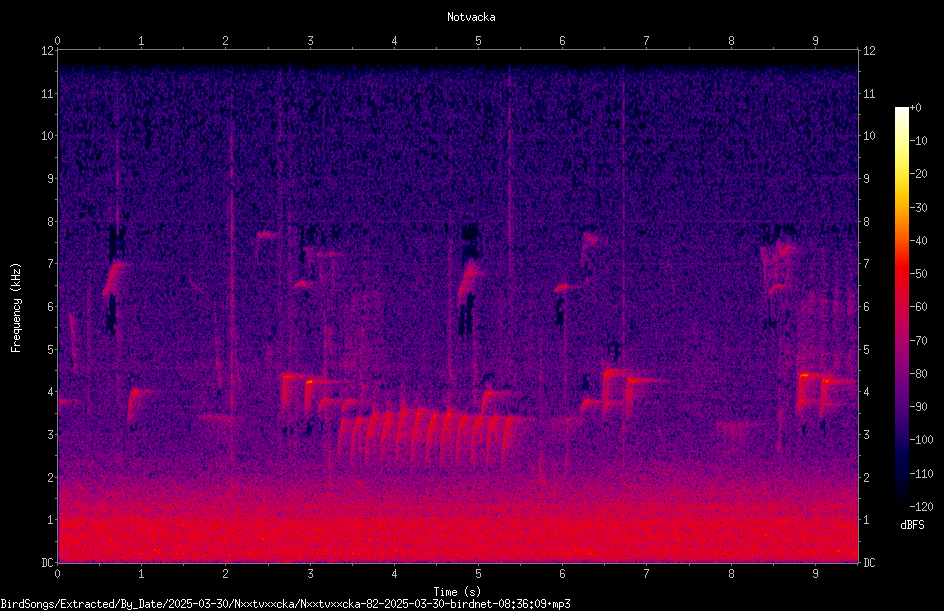Click the 9-second tick on the top time axis
This screenshot has height=611, width=944.
click(815, 40)
